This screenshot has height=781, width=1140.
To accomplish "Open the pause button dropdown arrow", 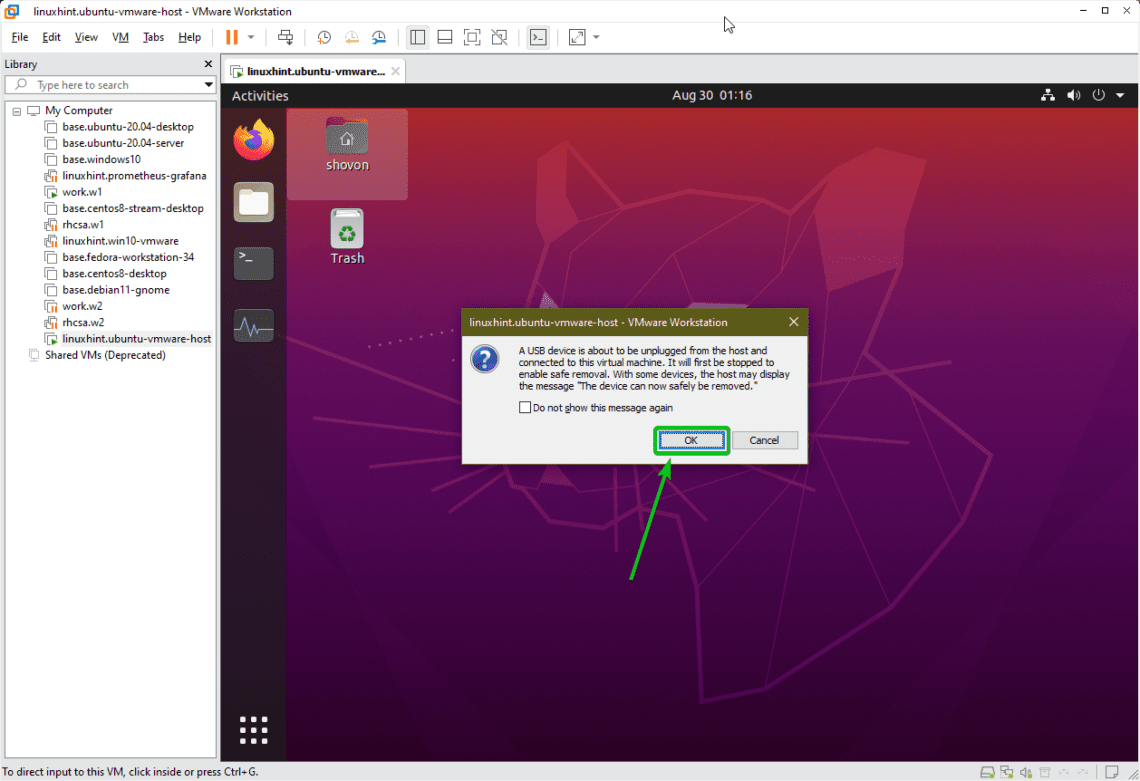I will (252, 37).
